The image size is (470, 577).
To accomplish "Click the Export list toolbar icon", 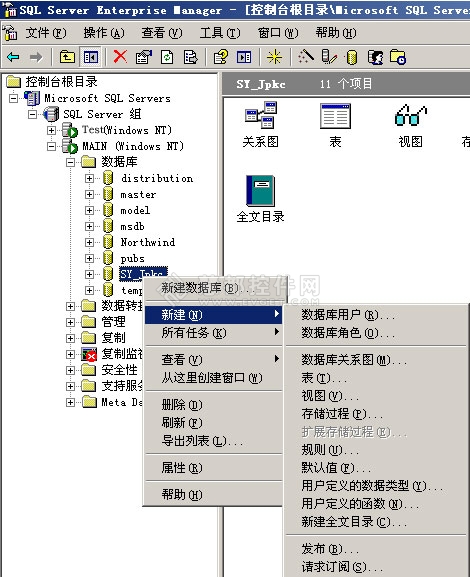I will coord(190,57).
